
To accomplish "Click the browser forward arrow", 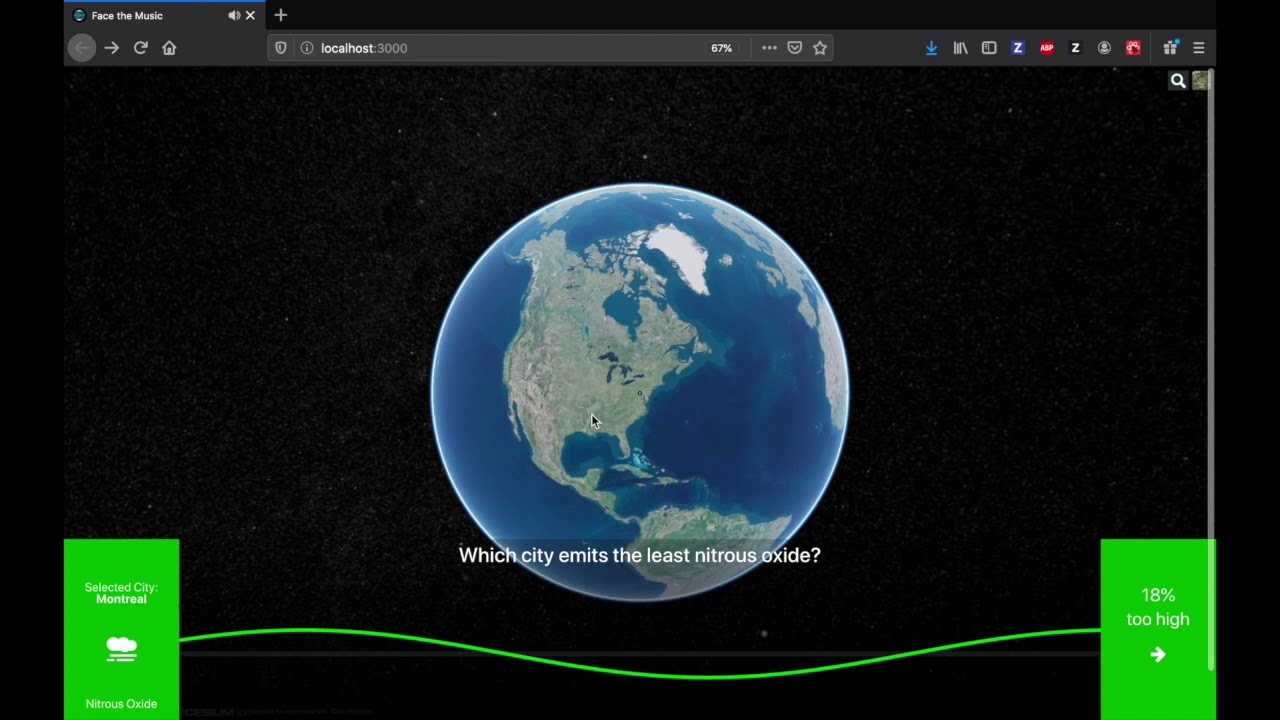I will [112, 48].
